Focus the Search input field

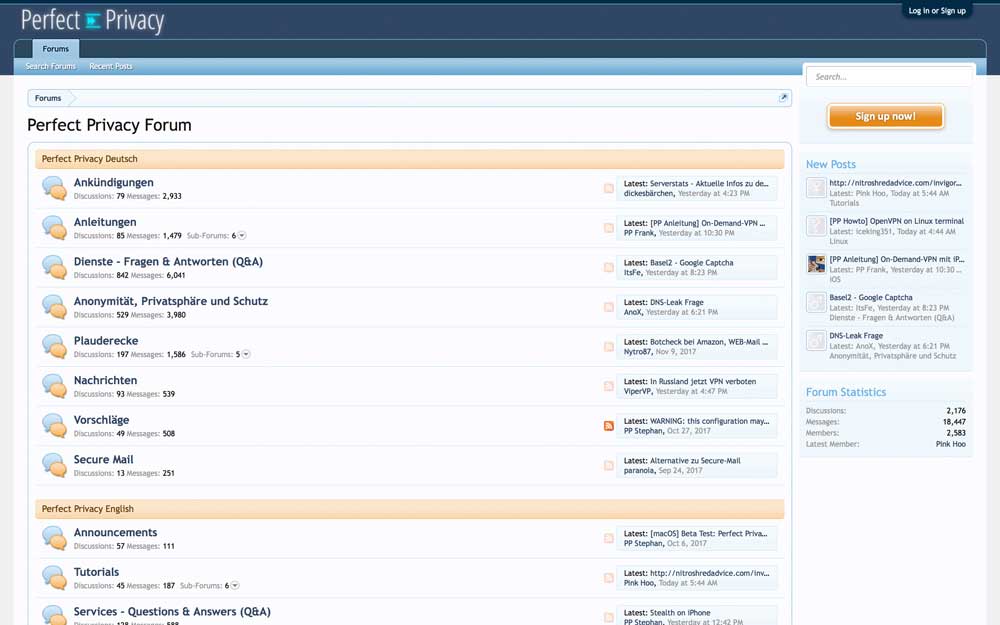(889, 77)
